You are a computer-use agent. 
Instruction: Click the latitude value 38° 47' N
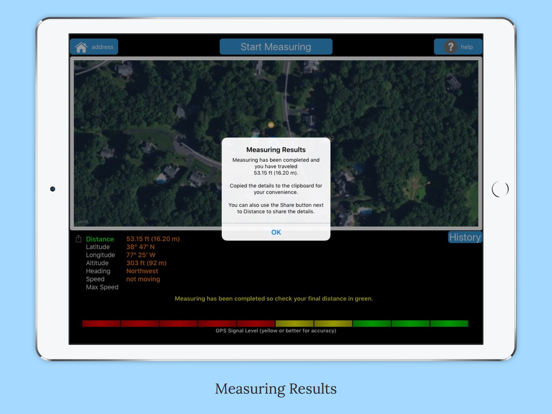(x=140, y=247)
